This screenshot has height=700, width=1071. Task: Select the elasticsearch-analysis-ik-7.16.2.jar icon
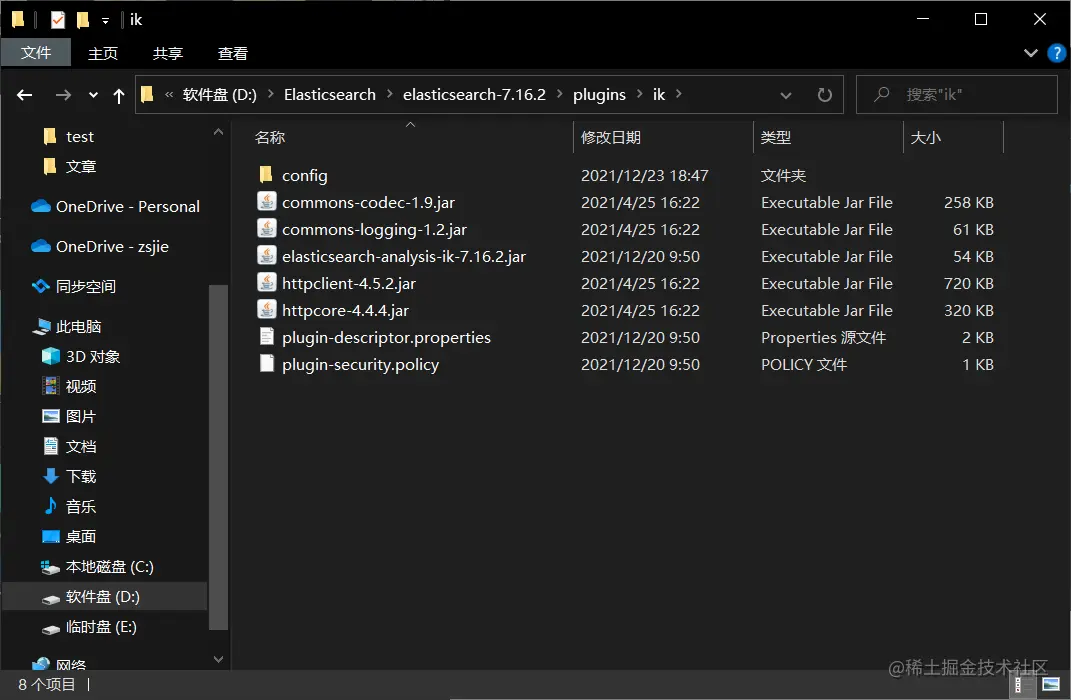coord(266,255)
